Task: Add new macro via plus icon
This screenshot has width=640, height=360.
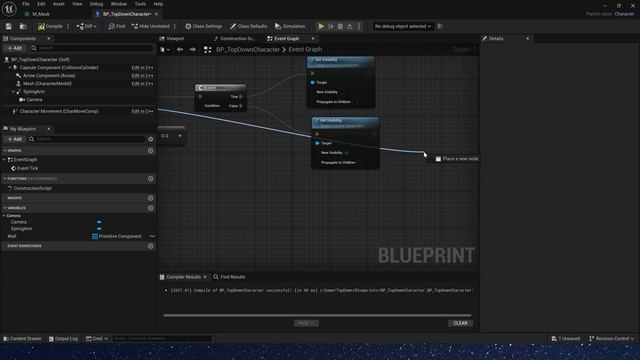Action: click(151, 198)
